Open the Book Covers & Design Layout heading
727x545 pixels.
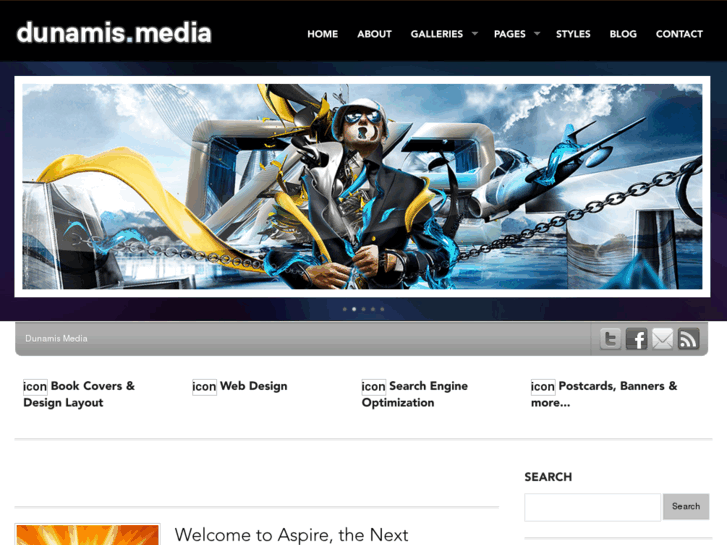click(79, 394)
